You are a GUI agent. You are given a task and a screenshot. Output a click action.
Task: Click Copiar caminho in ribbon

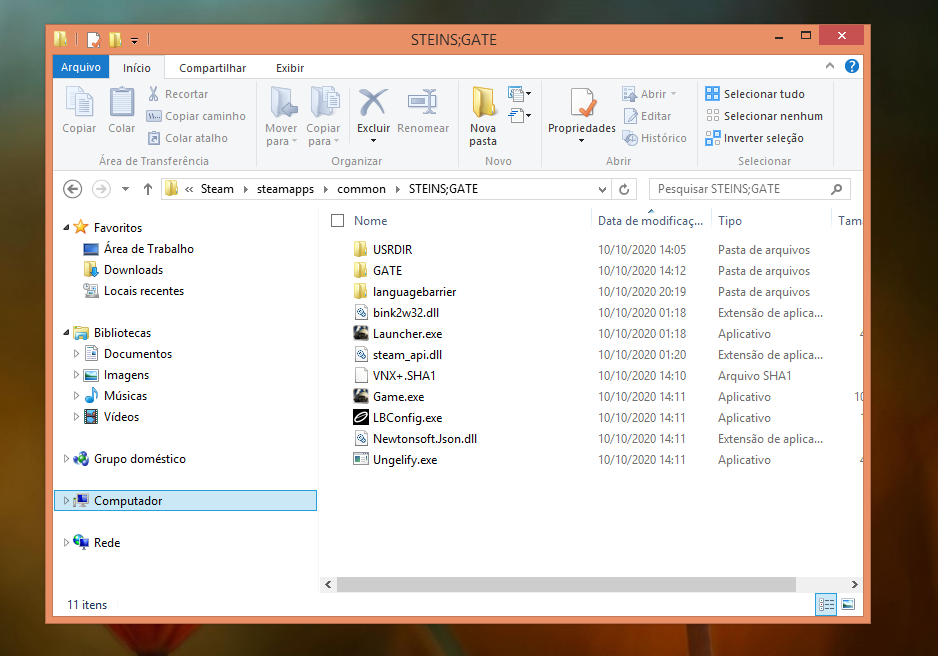tap(196, 116)
